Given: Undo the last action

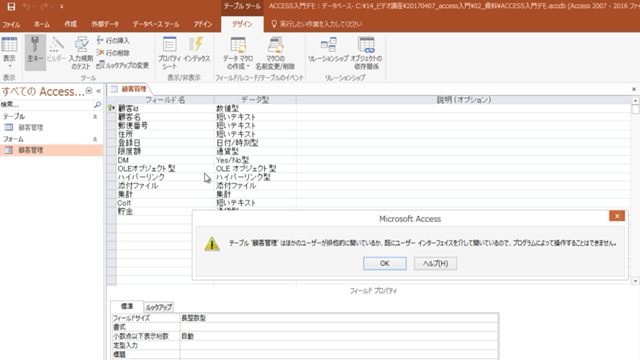Looking at the screenshot, I should click(27, 7).
